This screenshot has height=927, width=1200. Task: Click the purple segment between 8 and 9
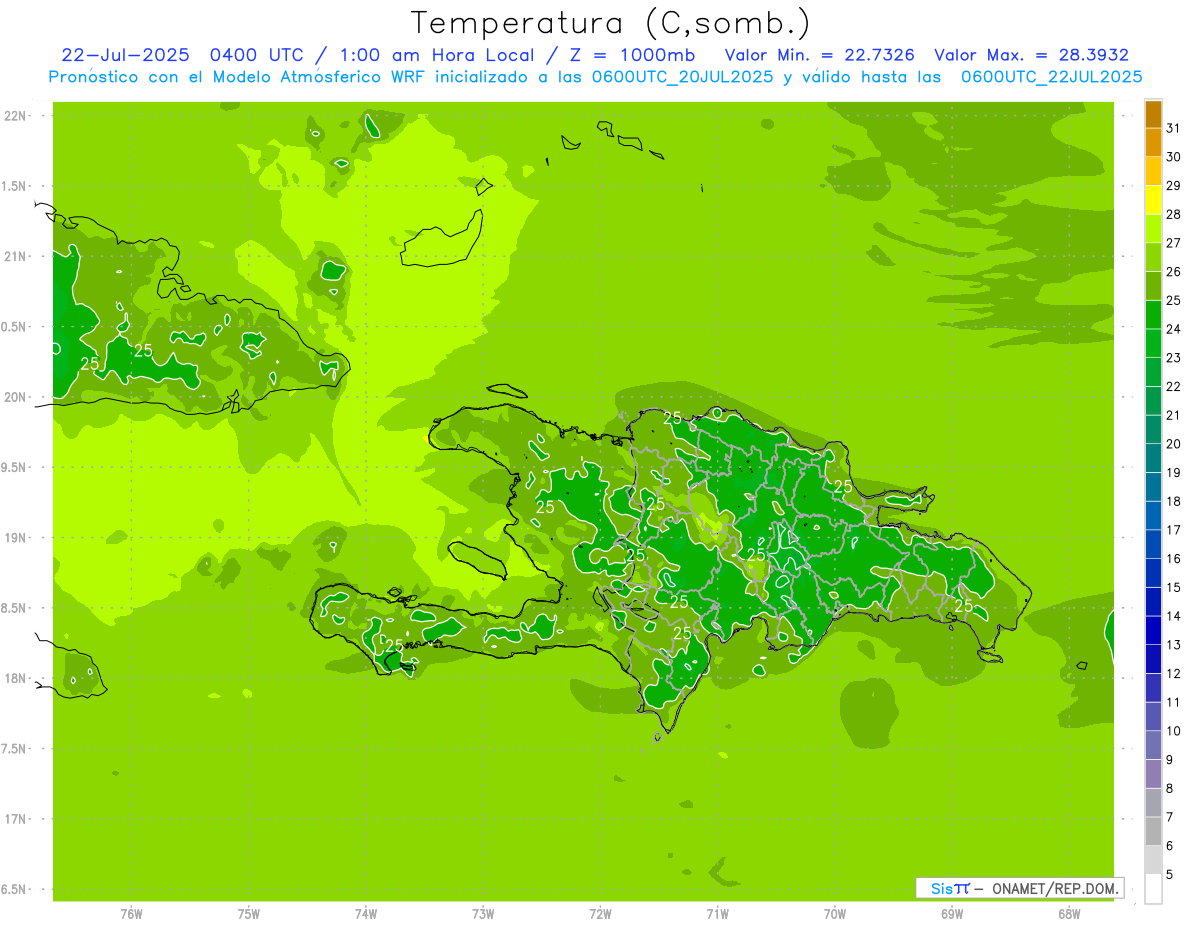click(1154, 774)
